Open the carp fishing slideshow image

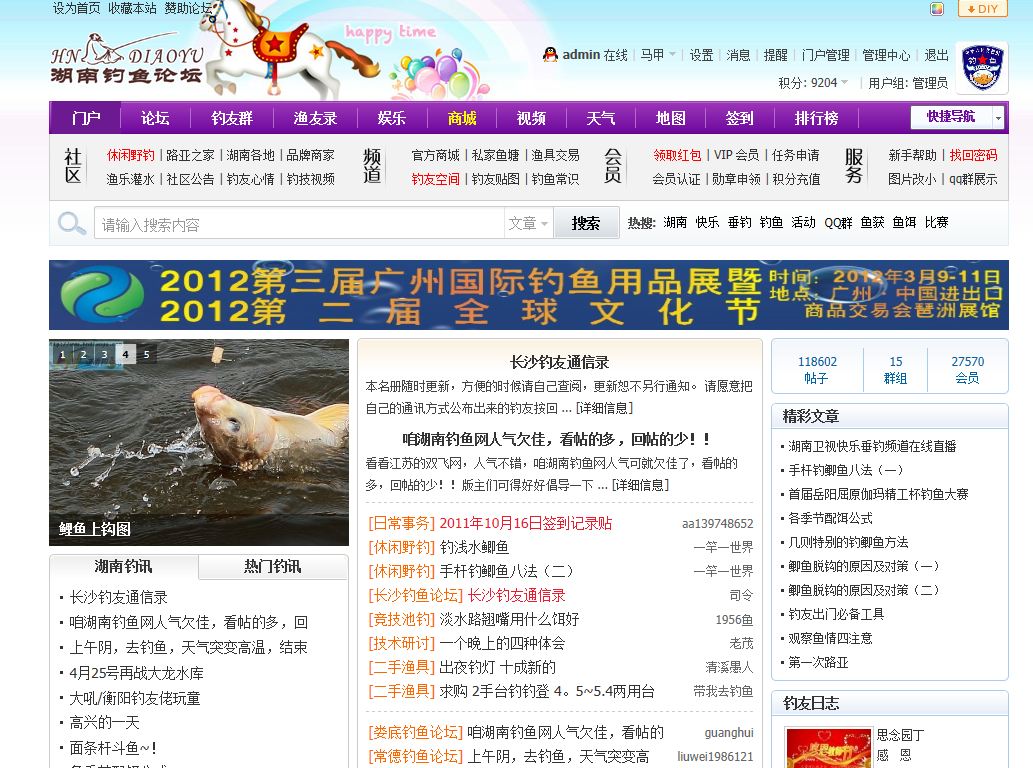(x=199, y=443)
